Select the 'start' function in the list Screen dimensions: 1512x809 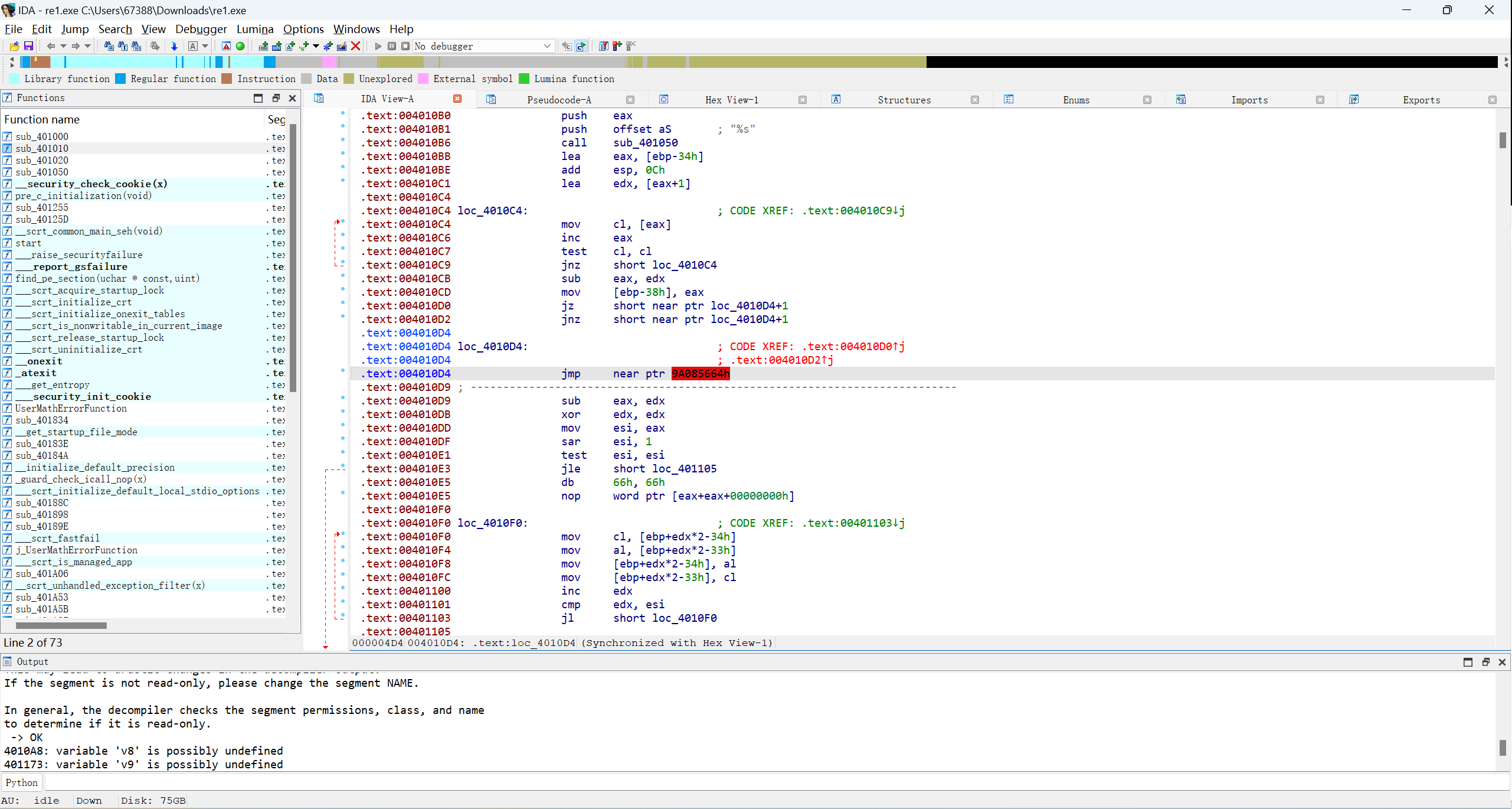coord(28,243)
